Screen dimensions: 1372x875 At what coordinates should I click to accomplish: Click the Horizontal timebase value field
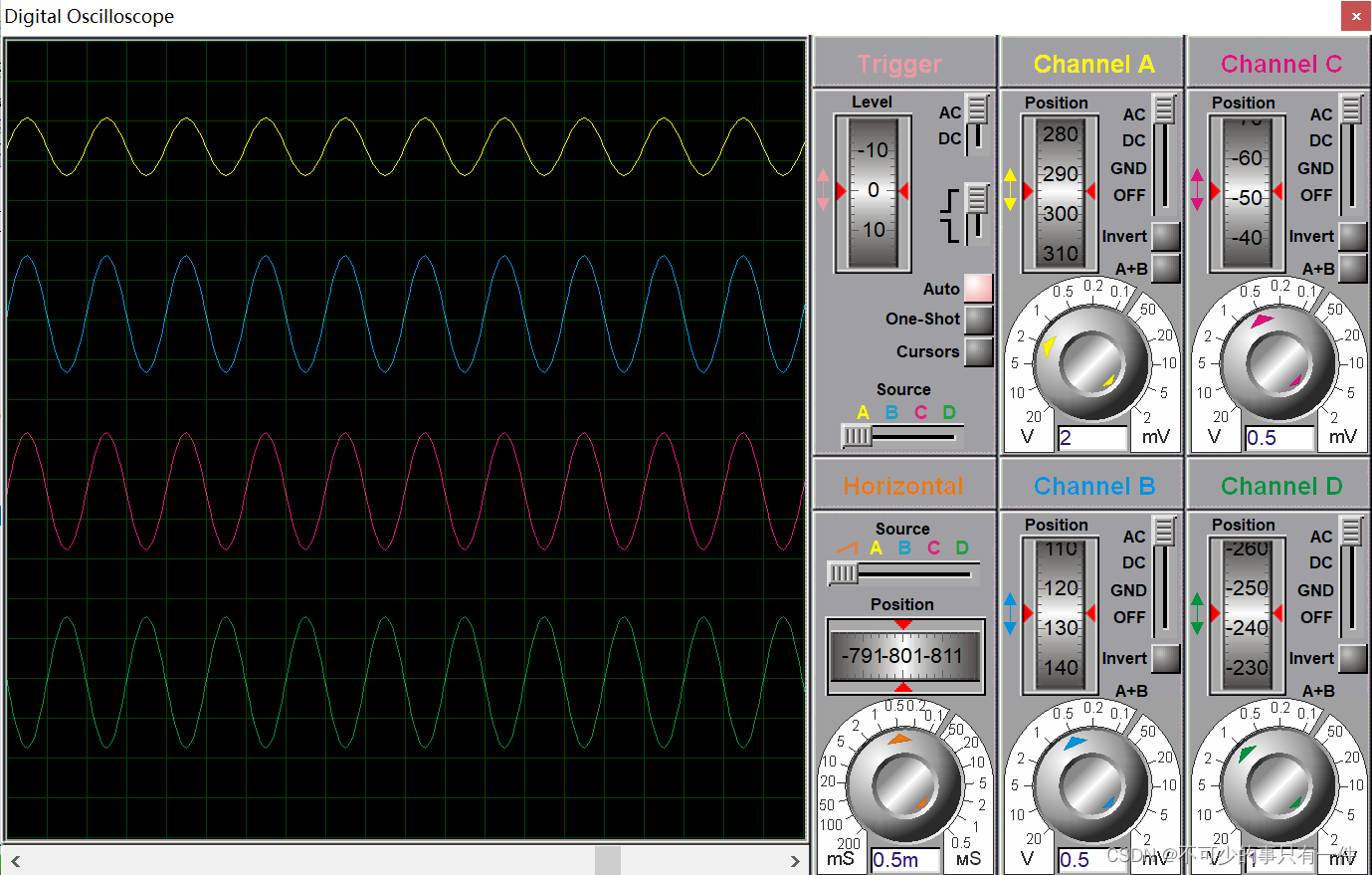click(x=905, y=860)
